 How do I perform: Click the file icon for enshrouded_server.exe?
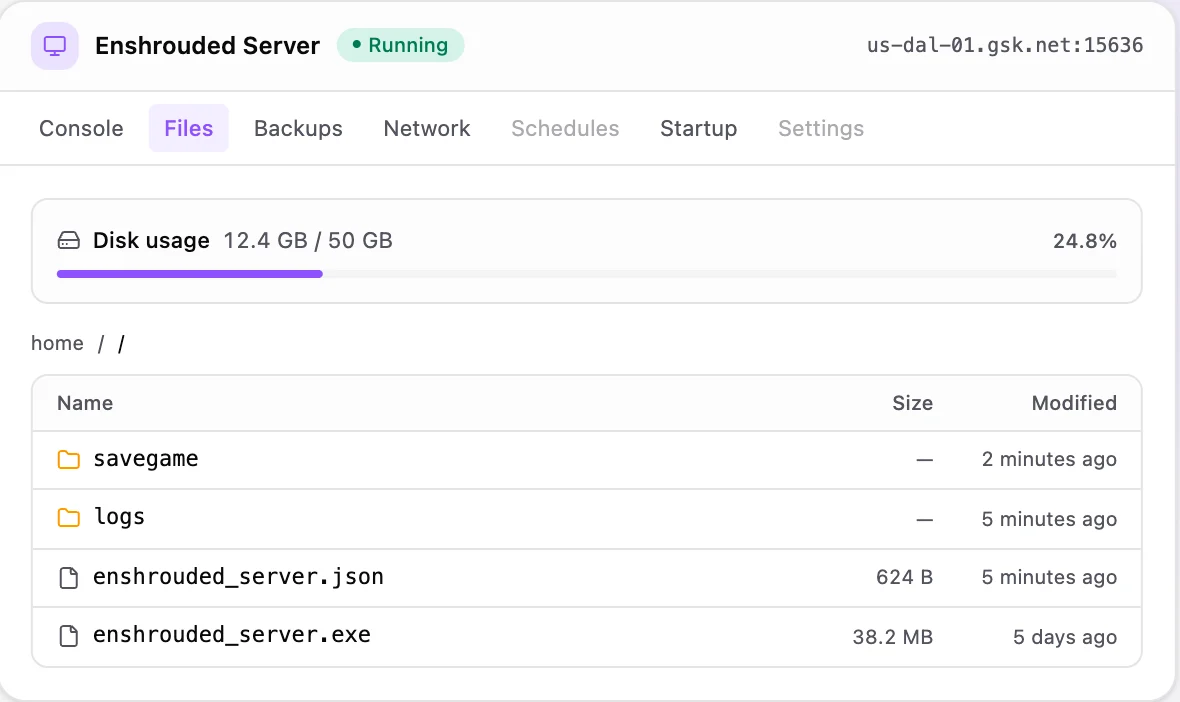click(68, 636)
